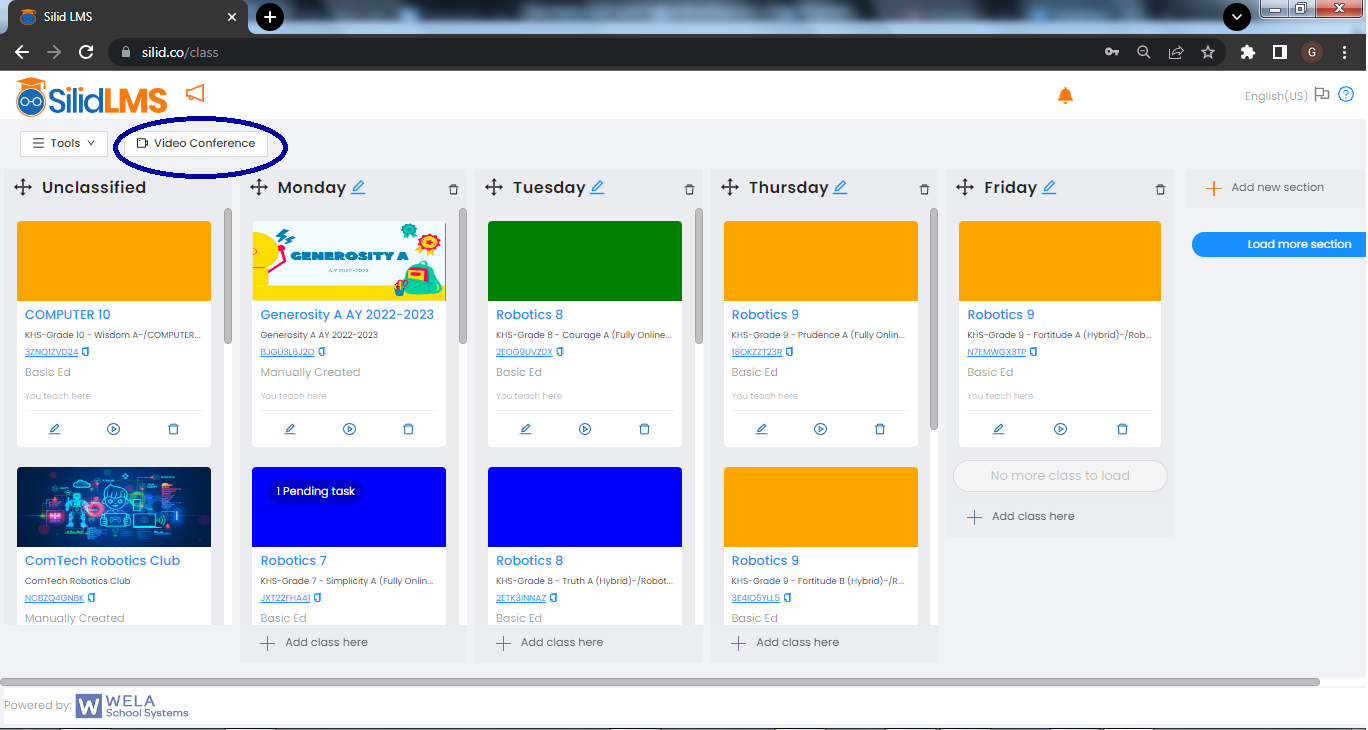Screen dimensions: 1368x730
Task: Copy the COMPUTER 10 class code
Action: (x=87, y=352)
